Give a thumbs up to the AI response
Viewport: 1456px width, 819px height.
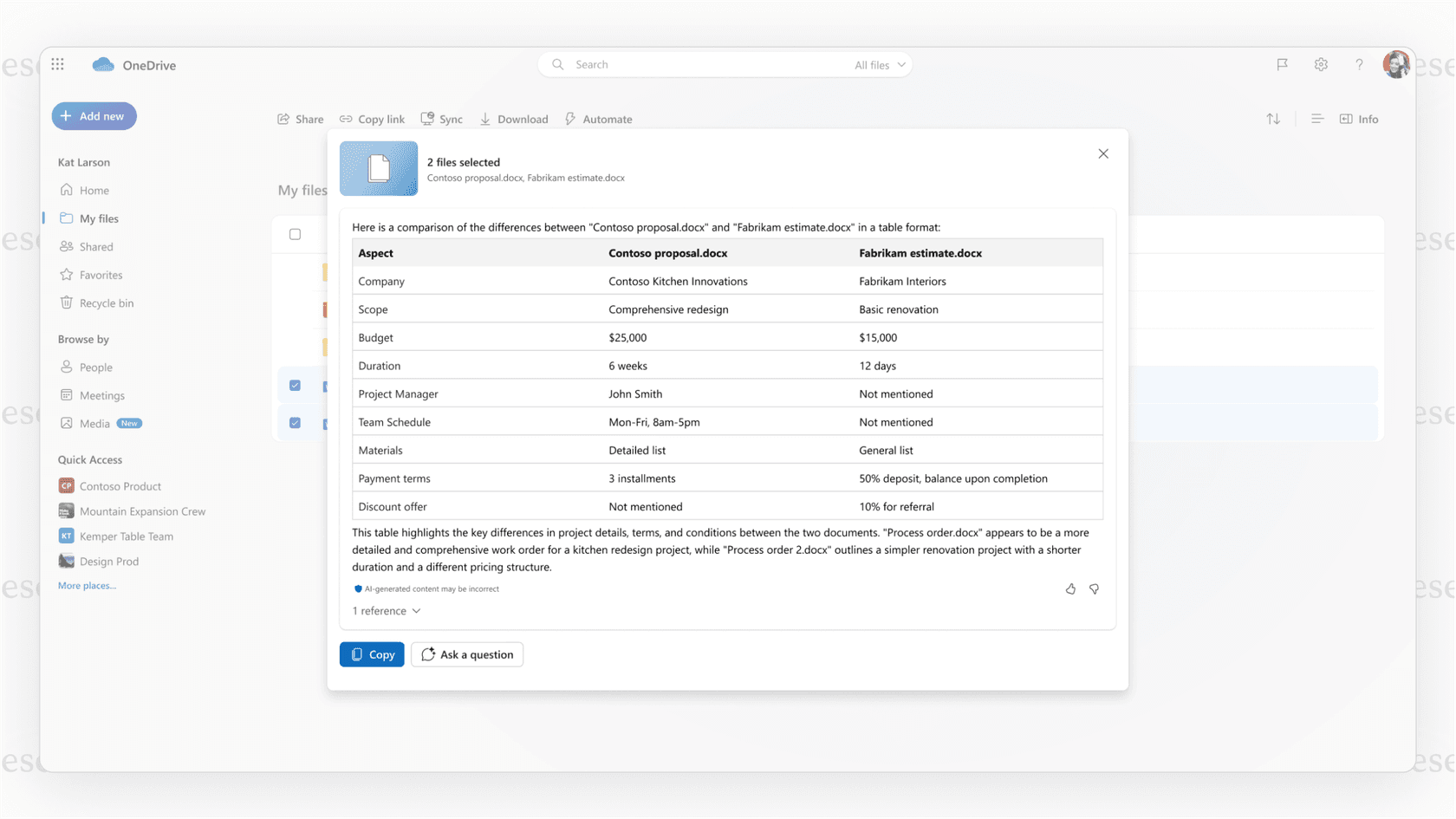click(x=1070, y=588)
